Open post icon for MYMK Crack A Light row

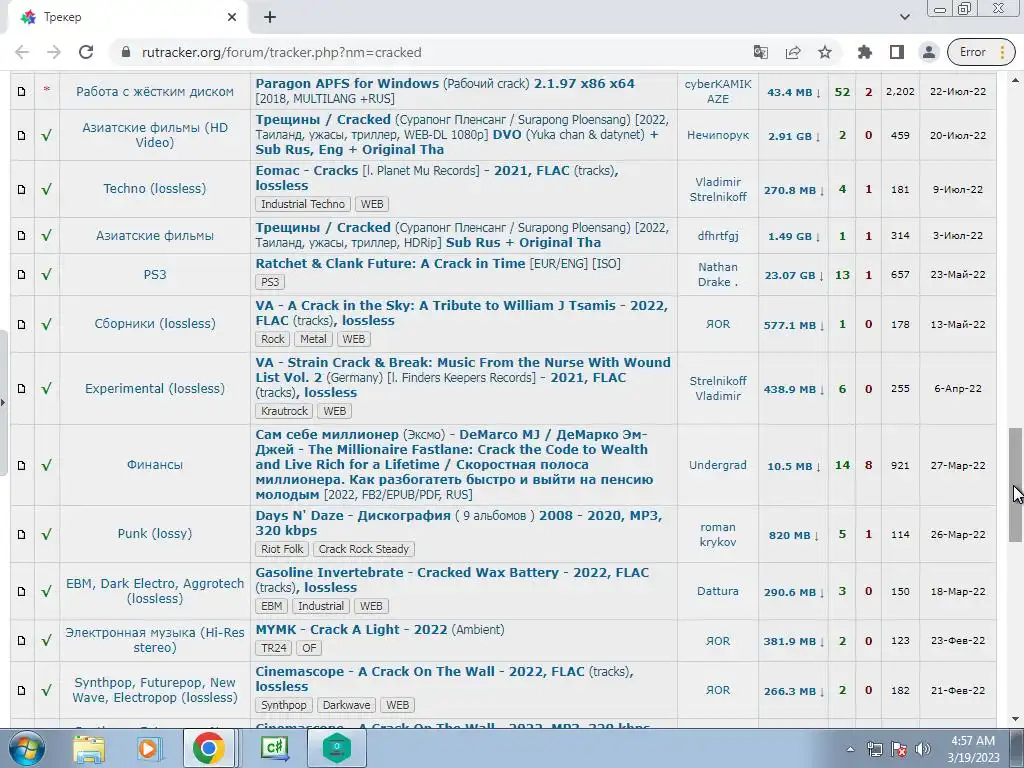(22, 641)
